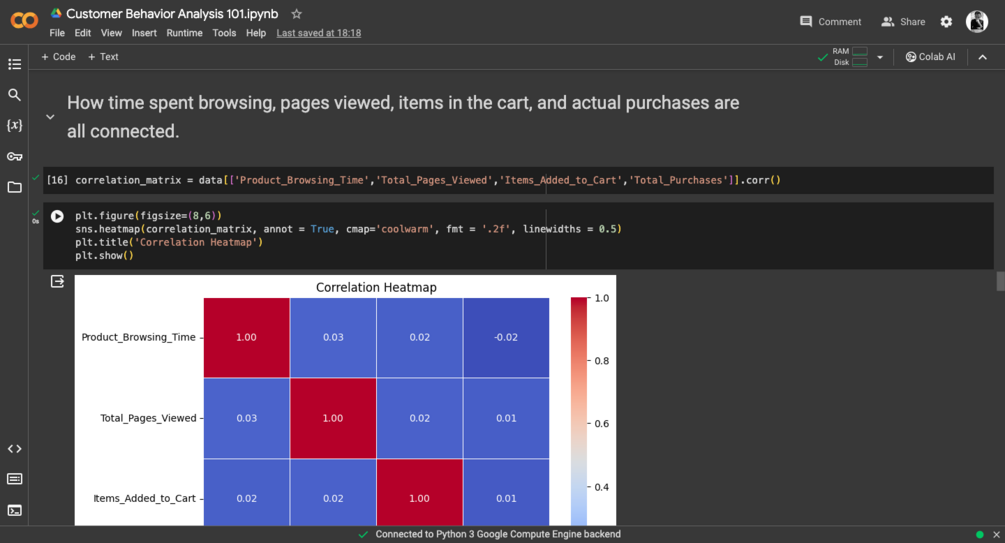1005x543 pixels.
Task: Open the table of contents panel
Action: (x=14, y=64)
